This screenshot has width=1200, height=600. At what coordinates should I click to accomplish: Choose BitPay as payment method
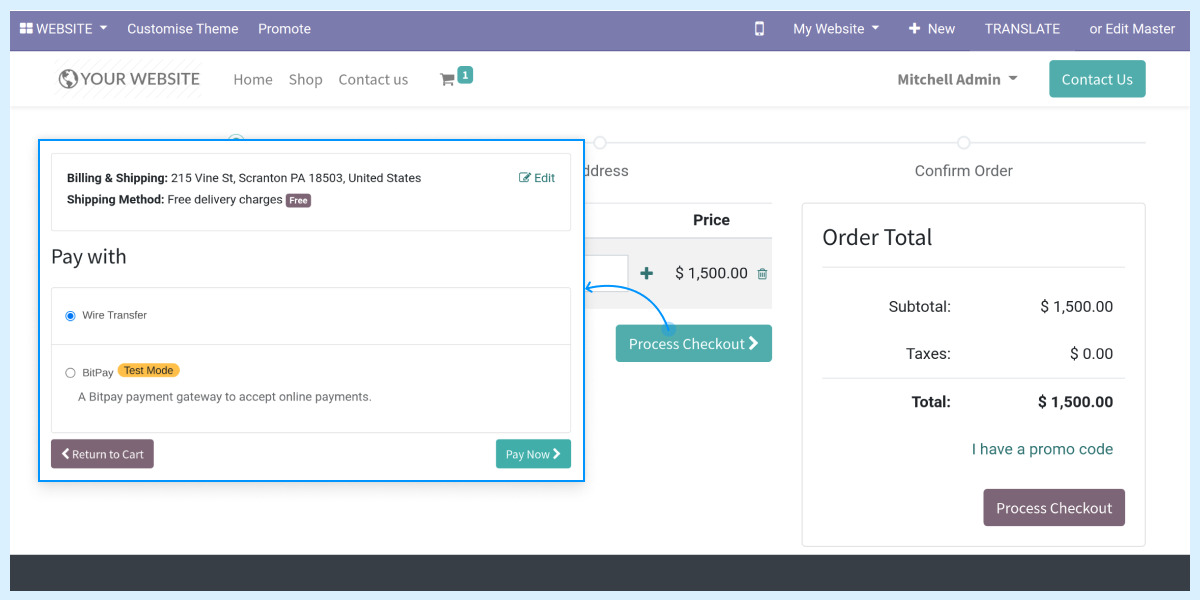tap(70, 370)
